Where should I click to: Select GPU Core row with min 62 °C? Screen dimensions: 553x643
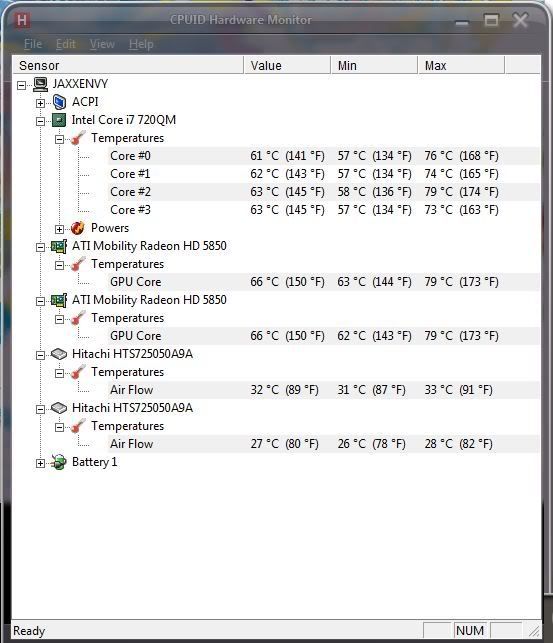click(x=324, y=336)
